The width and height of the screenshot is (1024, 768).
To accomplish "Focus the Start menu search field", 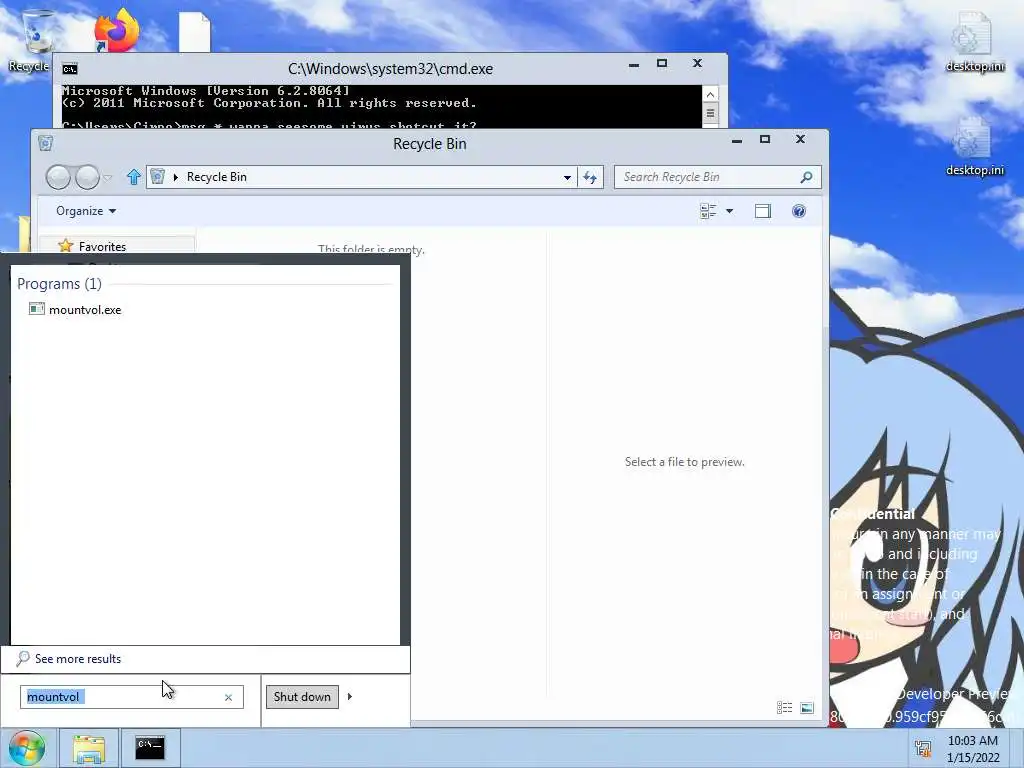I will 132,697.
